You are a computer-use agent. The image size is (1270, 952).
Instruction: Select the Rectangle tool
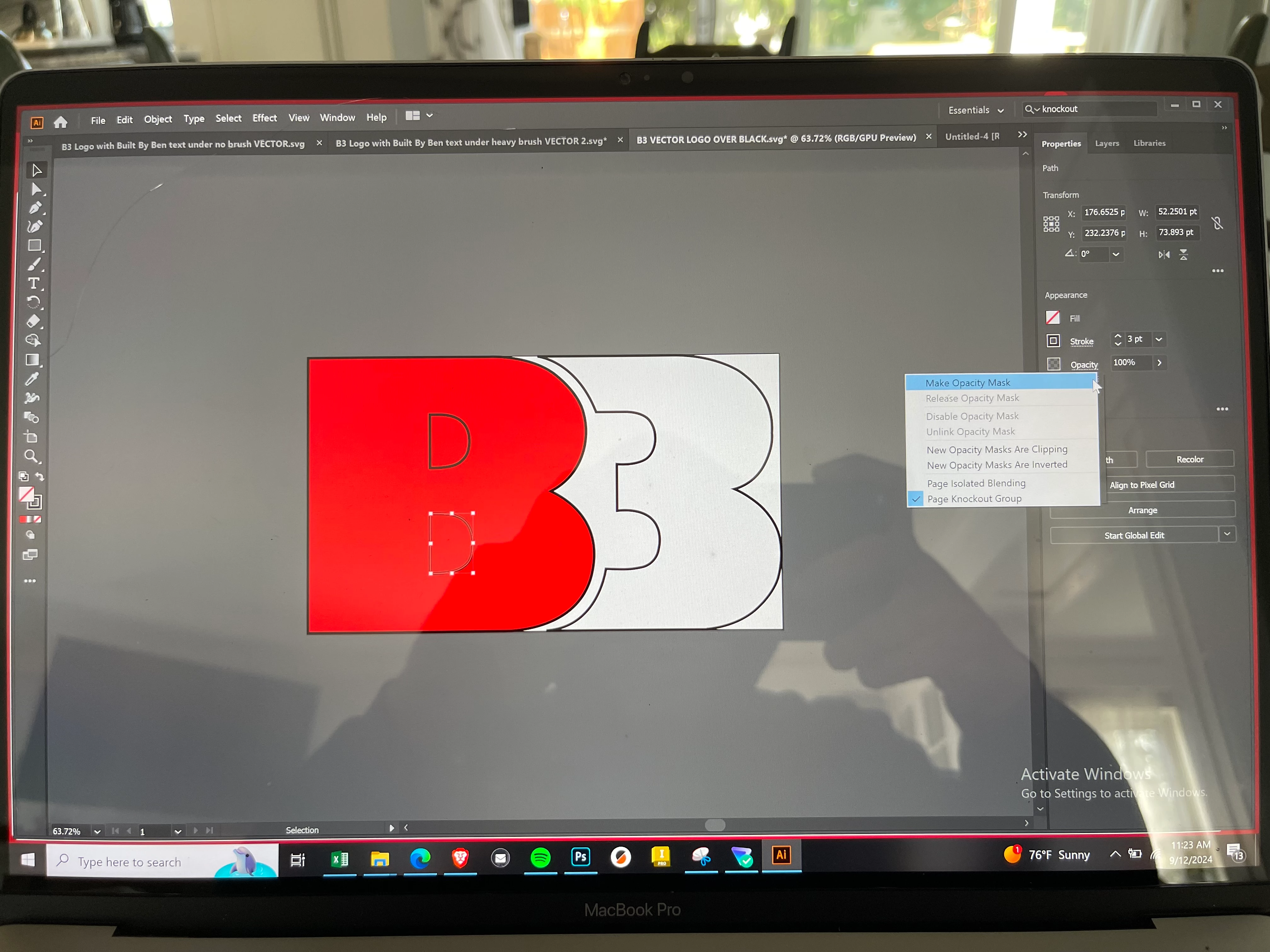pos(34,246)
